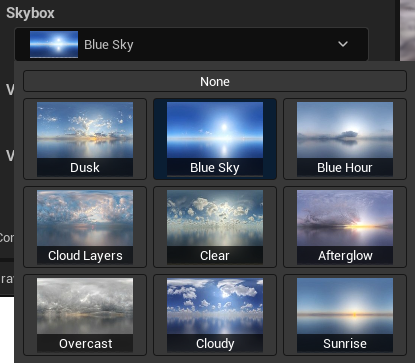Pick the Afterglow skybox
Image resolution: width=415 pixels, height=363 pixels.
[345, 227]
